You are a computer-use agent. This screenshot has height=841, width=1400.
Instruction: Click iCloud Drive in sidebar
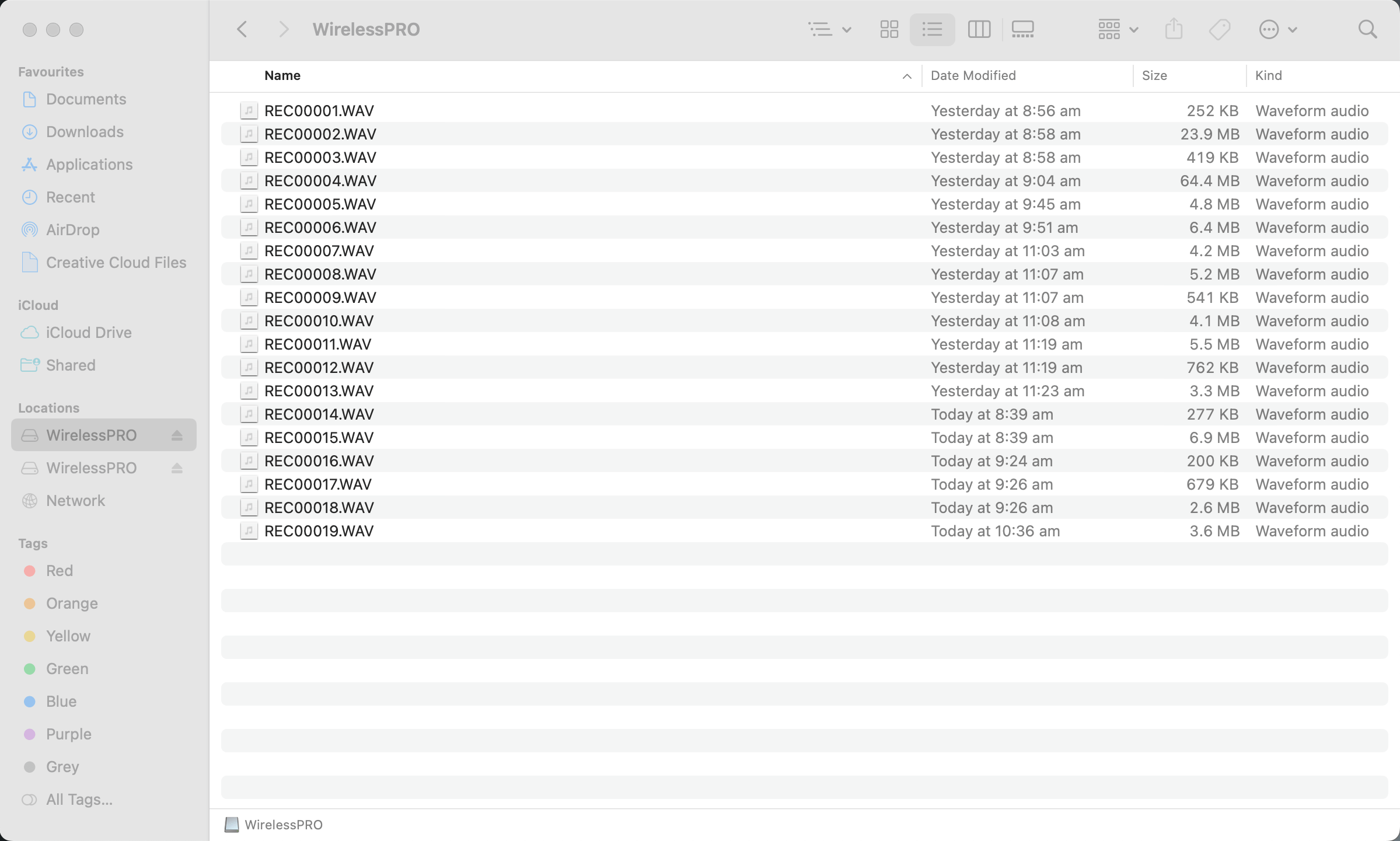pyautogui.click(x=88, y=332)
